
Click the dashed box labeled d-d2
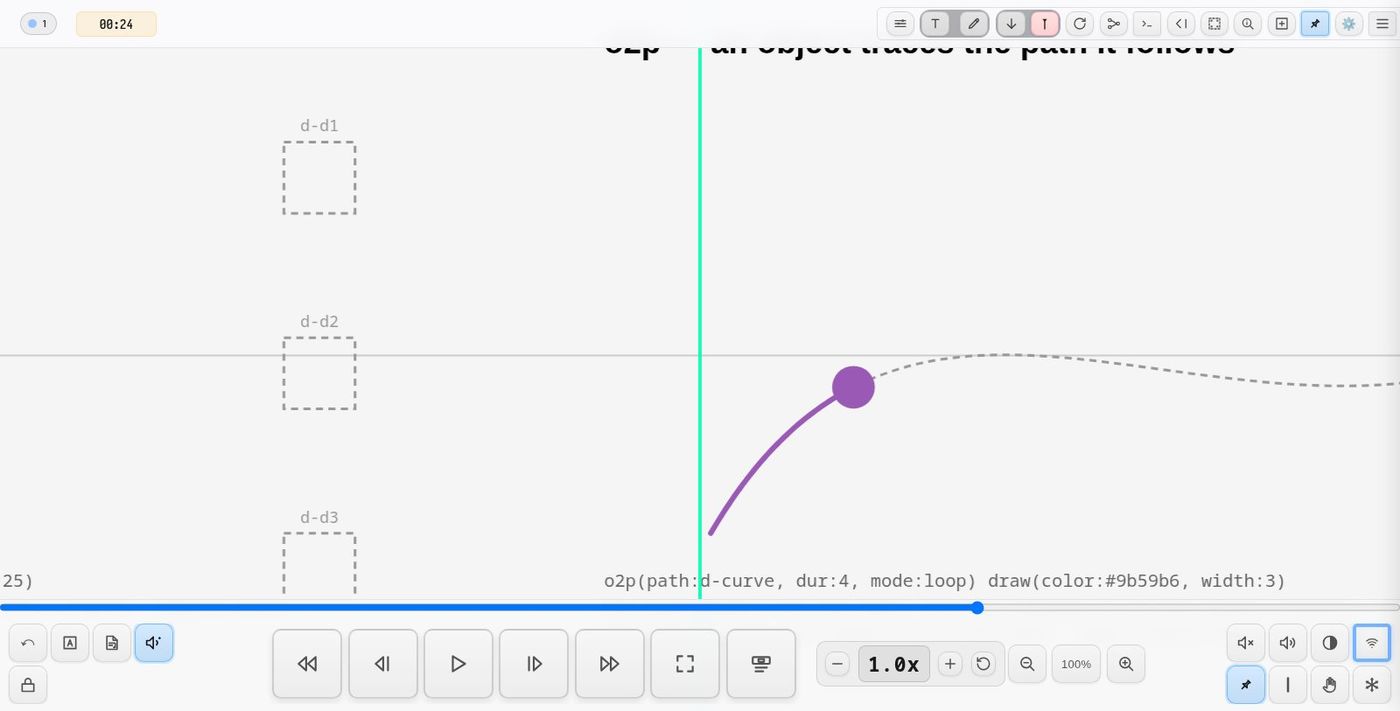(x=319, y=373)
